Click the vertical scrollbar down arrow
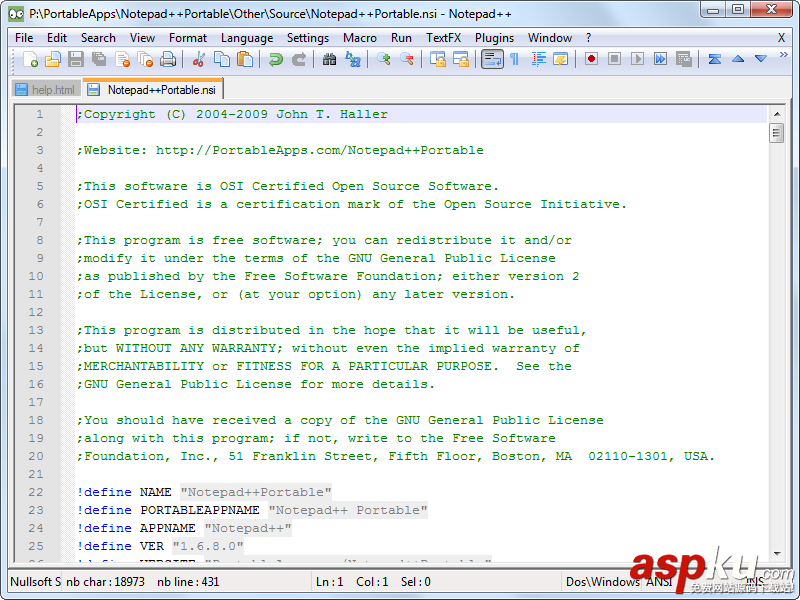The image size is (800, 600). pyautogui.click(x=777, y=553)
